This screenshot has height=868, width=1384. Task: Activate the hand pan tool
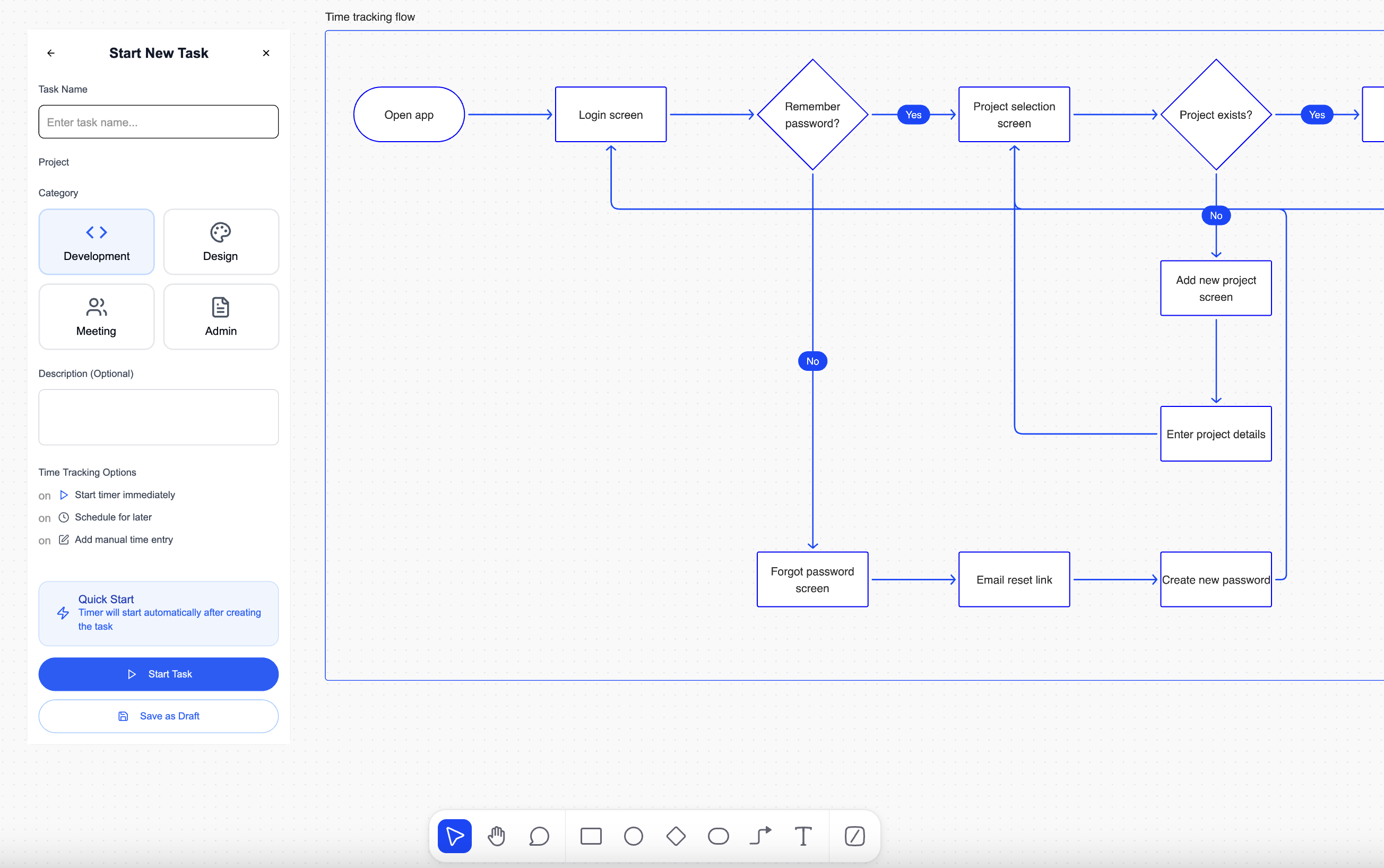pos(497,836)
